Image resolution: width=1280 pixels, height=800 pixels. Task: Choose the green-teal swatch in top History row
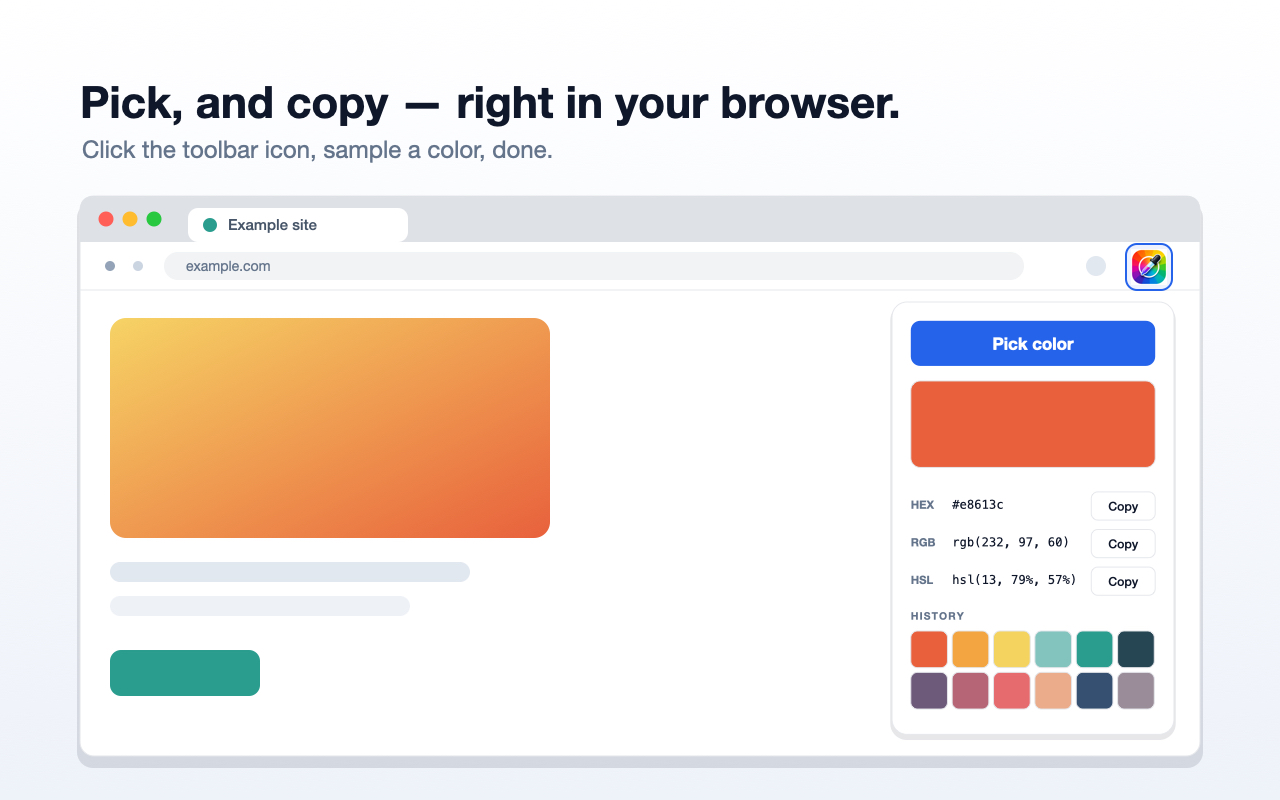click(x=1095, y=649)
